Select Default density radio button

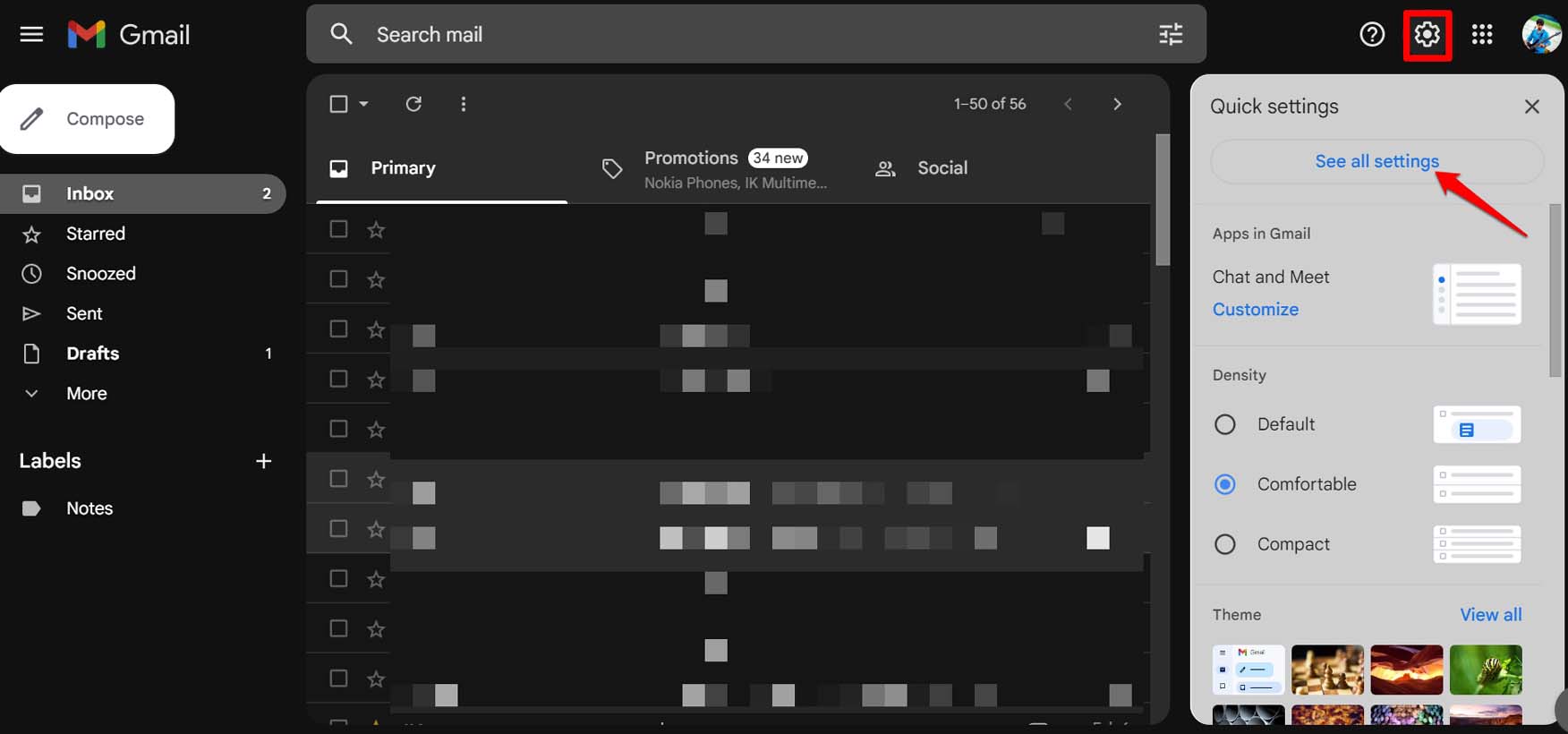point(1225,424)
